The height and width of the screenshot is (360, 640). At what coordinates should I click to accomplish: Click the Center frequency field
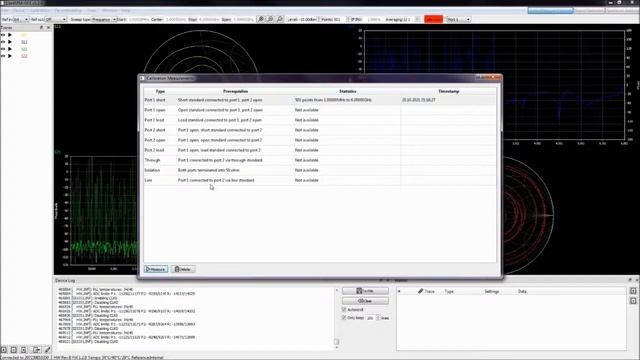click(176, 19)
